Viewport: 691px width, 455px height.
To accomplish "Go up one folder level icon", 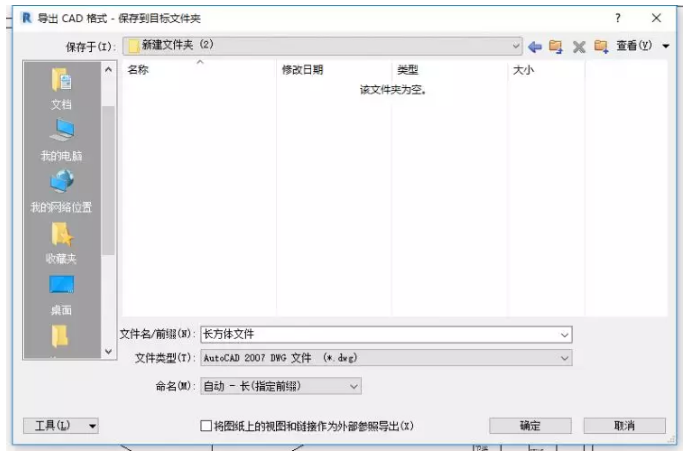I will pos(556,46).
